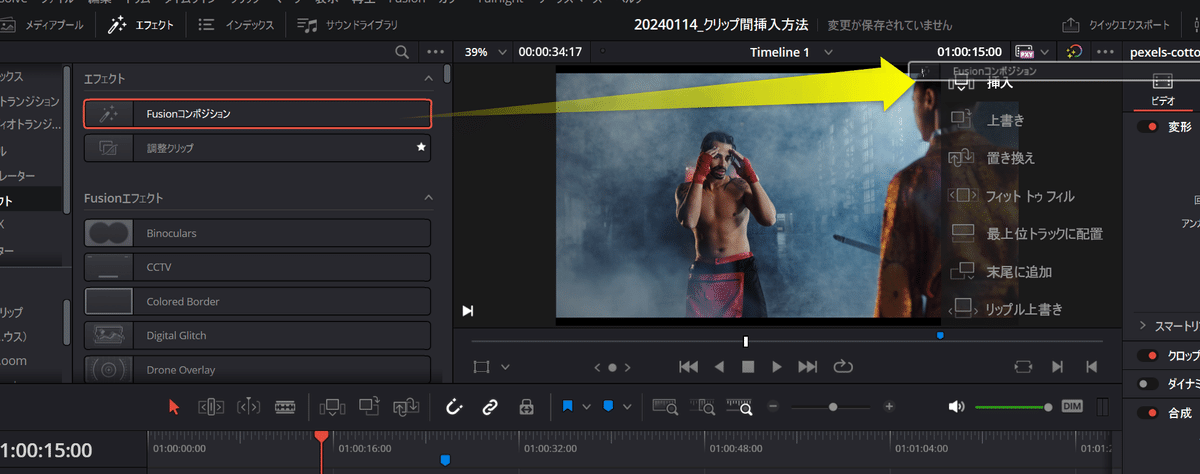Expand the スマートリ section in the inspector
The width and height of the screenshot is (1200, 474).
coord(1143,325)
